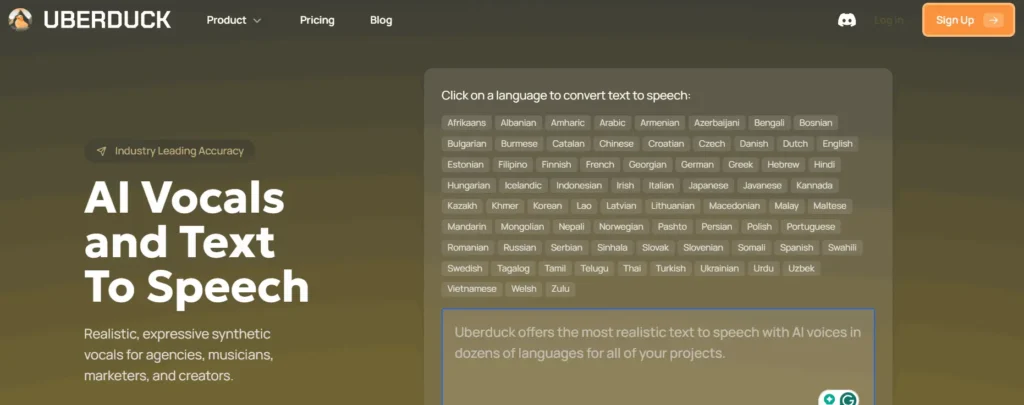
Task: Choose Javanese language
Action: (x=762, y=186)
